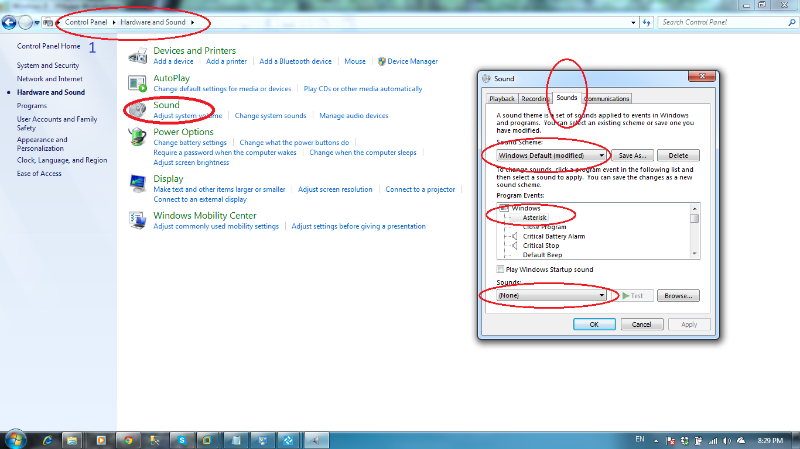The width and height of the screenshot is (800, 449).
Task: Open the Display monitor icon
Action: click(x=138, y=183)
